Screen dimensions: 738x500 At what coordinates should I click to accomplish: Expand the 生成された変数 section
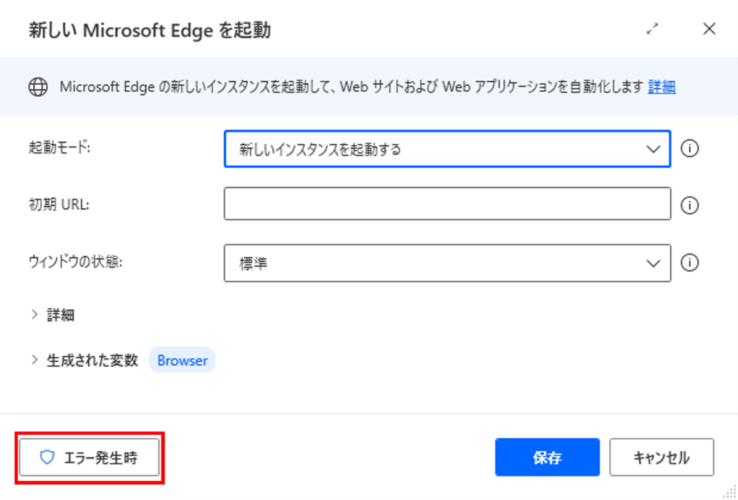pyautogui.click(x=84, y=361)
